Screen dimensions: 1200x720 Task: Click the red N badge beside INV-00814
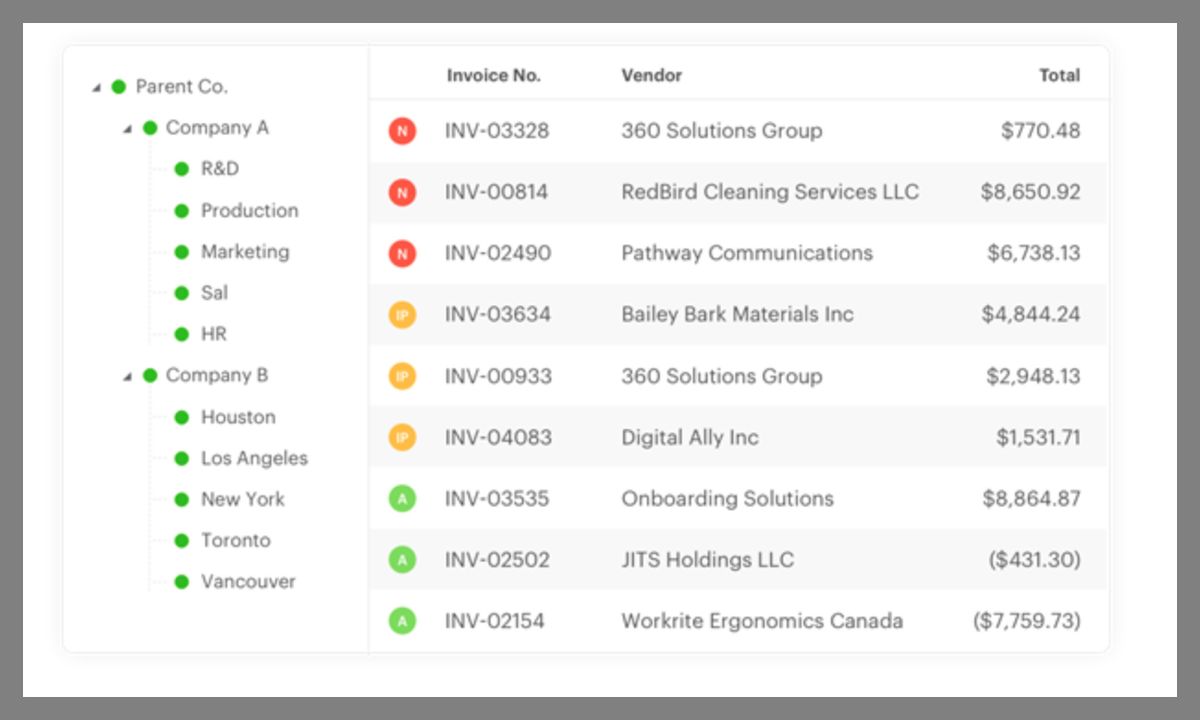point(402,192)
